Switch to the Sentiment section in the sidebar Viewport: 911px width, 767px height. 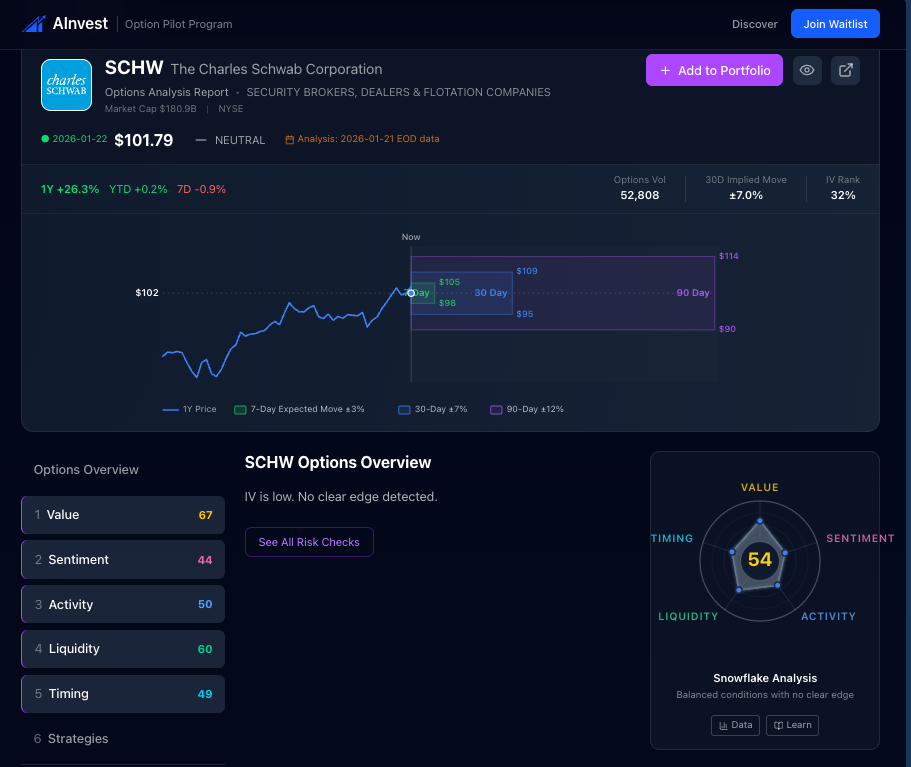[122, 559]
